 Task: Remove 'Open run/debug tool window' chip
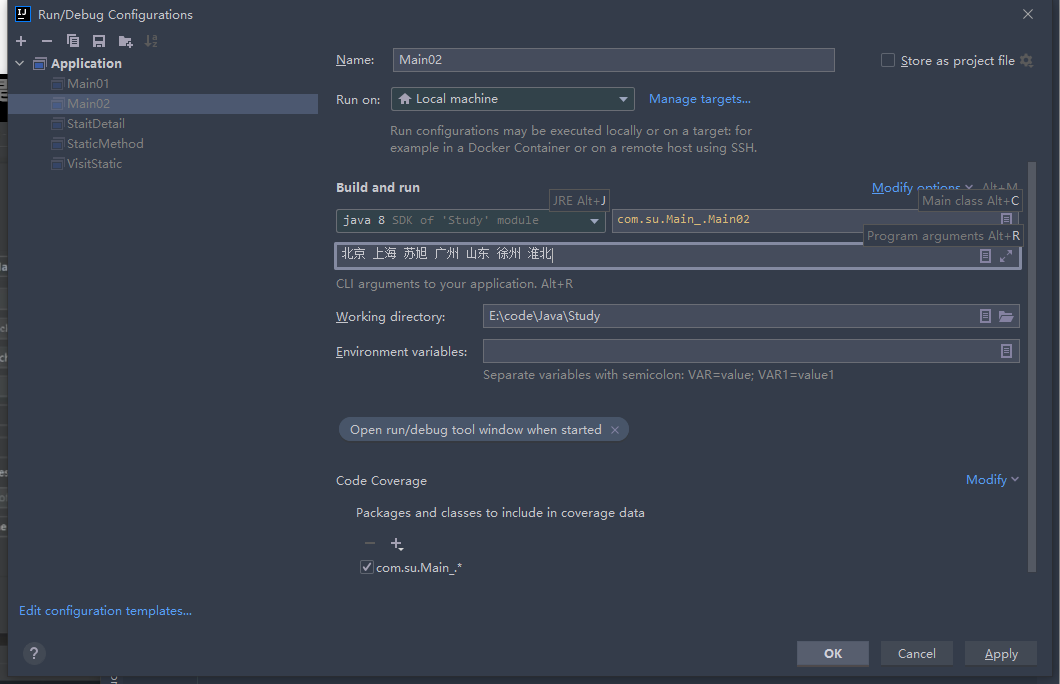[615, 430]
